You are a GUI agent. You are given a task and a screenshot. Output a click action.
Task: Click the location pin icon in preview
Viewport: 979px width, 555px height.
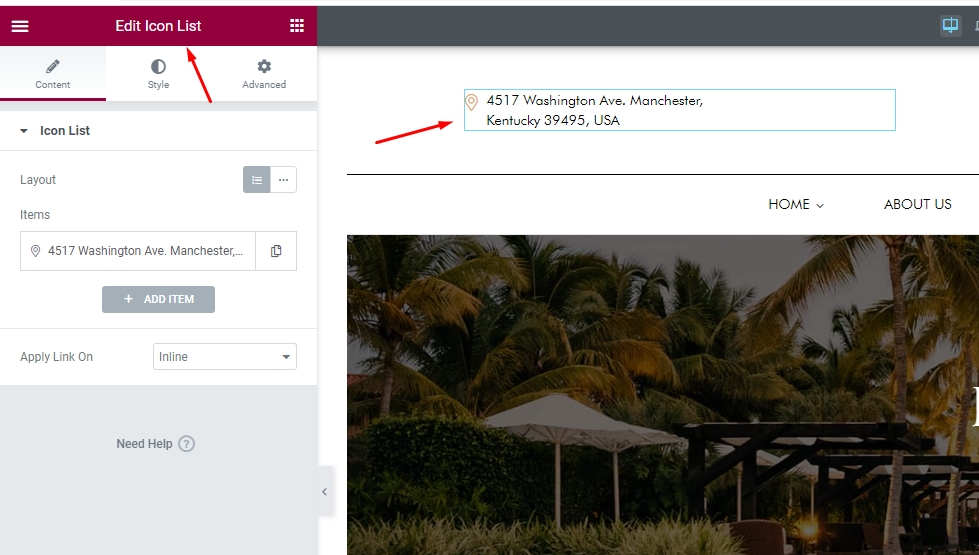(x=472, y=101)
